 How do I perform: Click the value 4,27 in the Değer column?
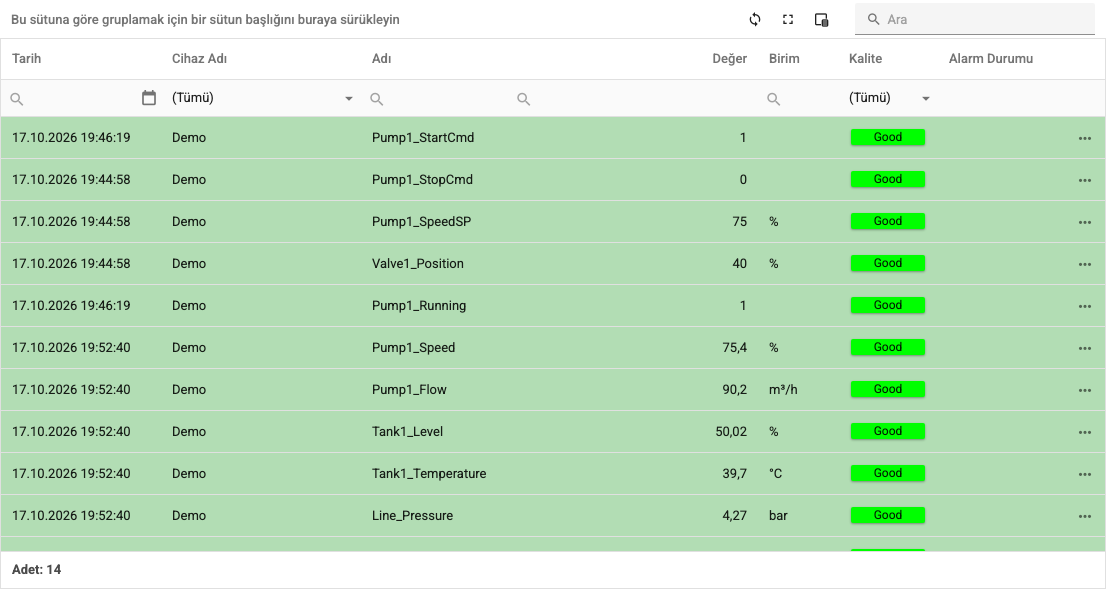coord(734,516)
